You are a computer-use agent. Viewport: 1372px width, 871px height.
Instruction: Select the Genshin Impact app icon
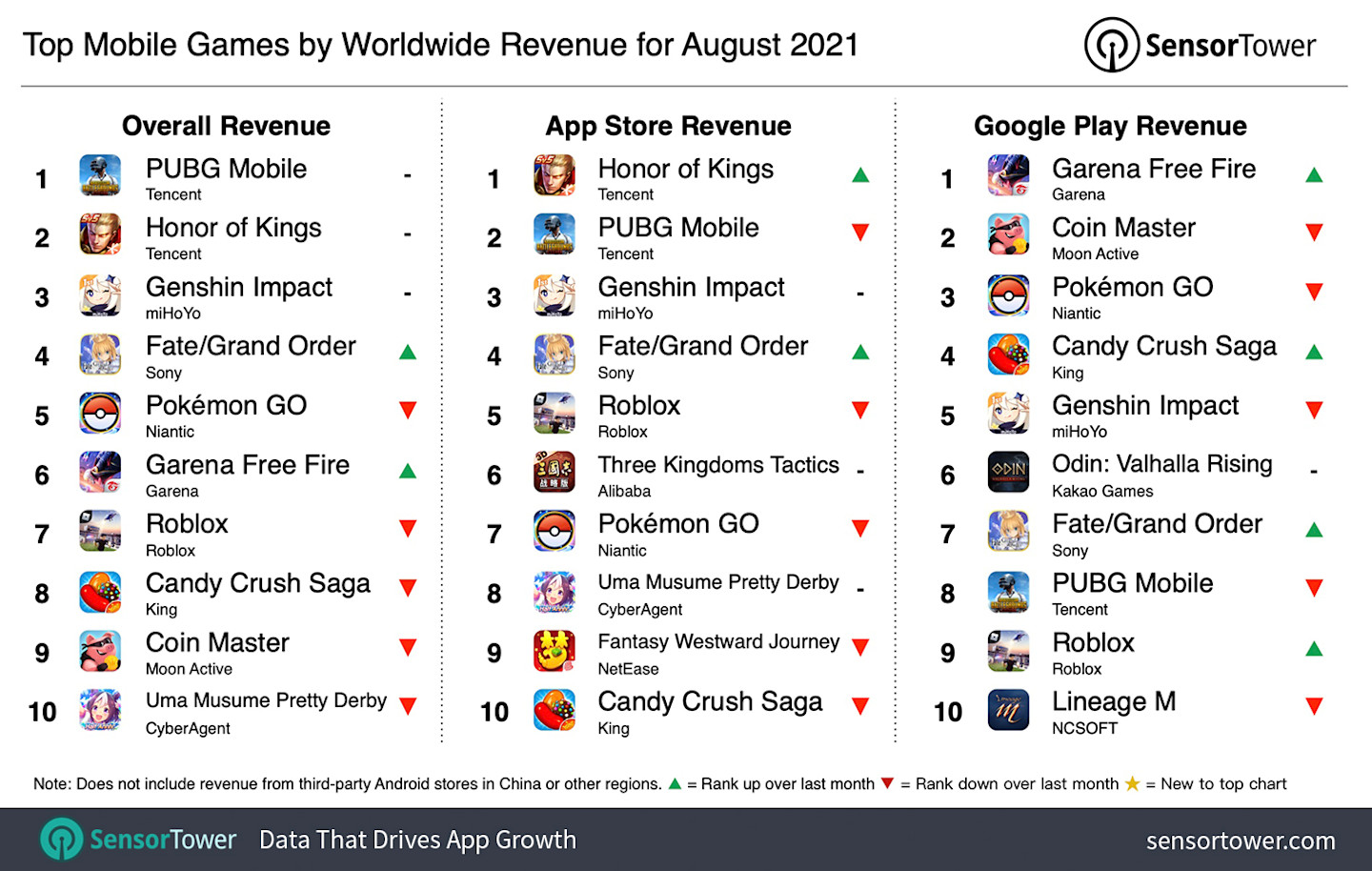(100, 294)
